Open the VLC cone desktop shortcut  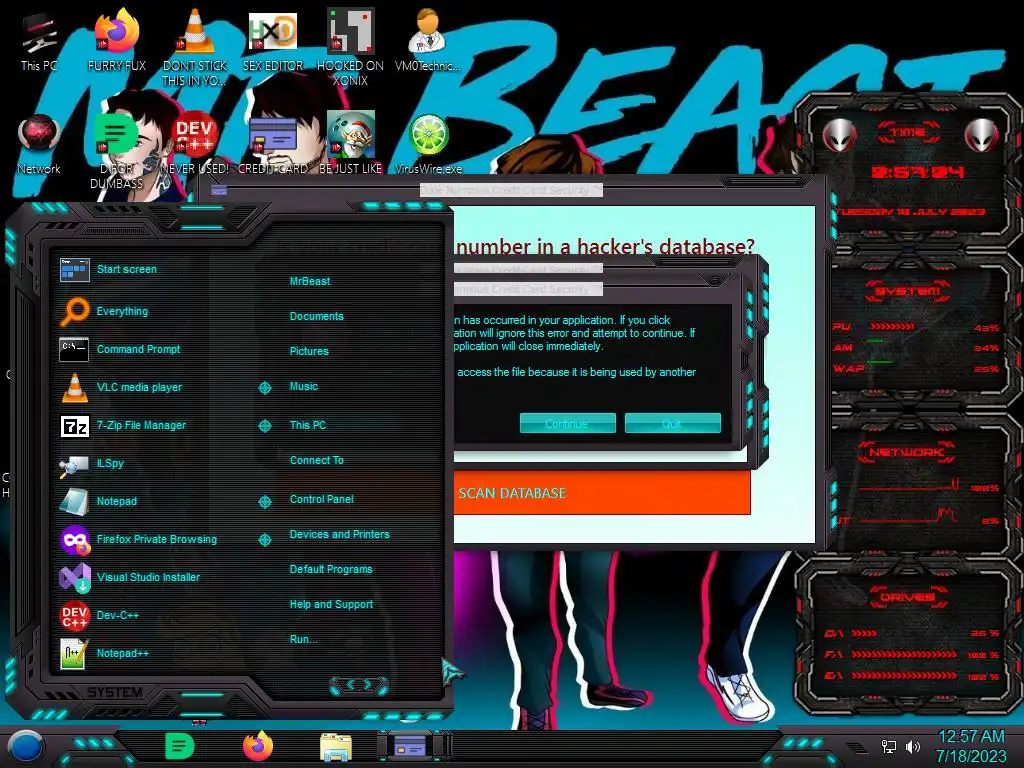click(194, 48)
